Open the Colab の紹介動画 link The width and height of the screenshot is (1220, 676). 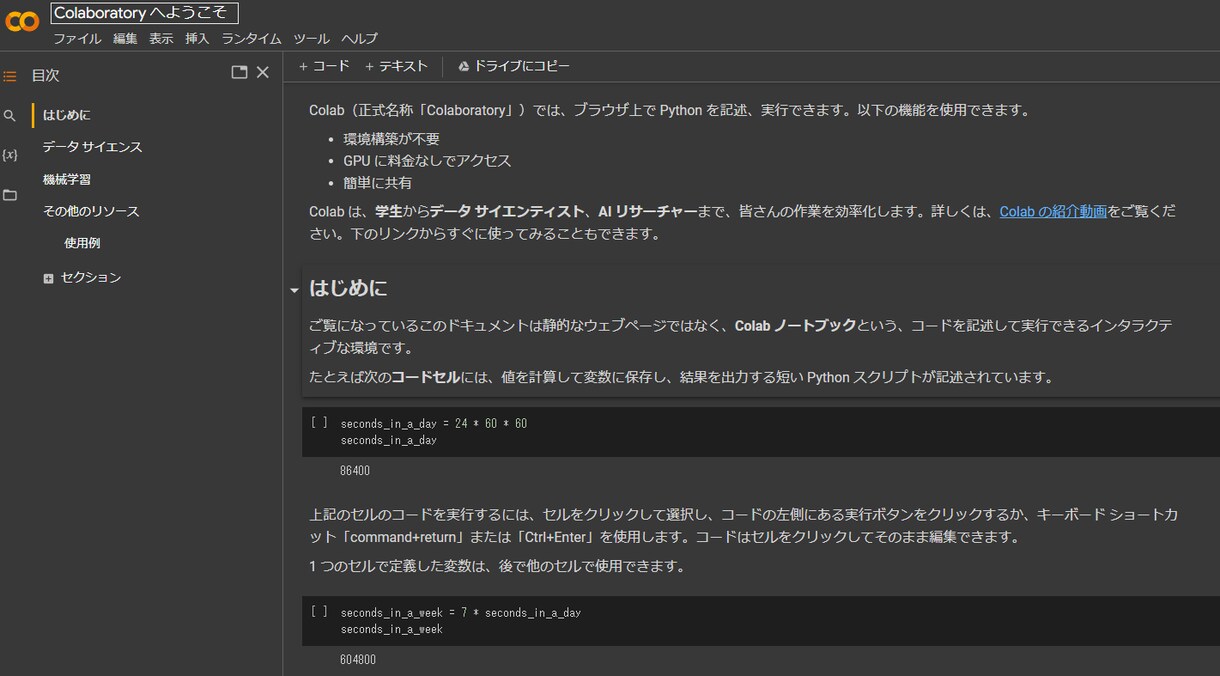[1053, 212]
